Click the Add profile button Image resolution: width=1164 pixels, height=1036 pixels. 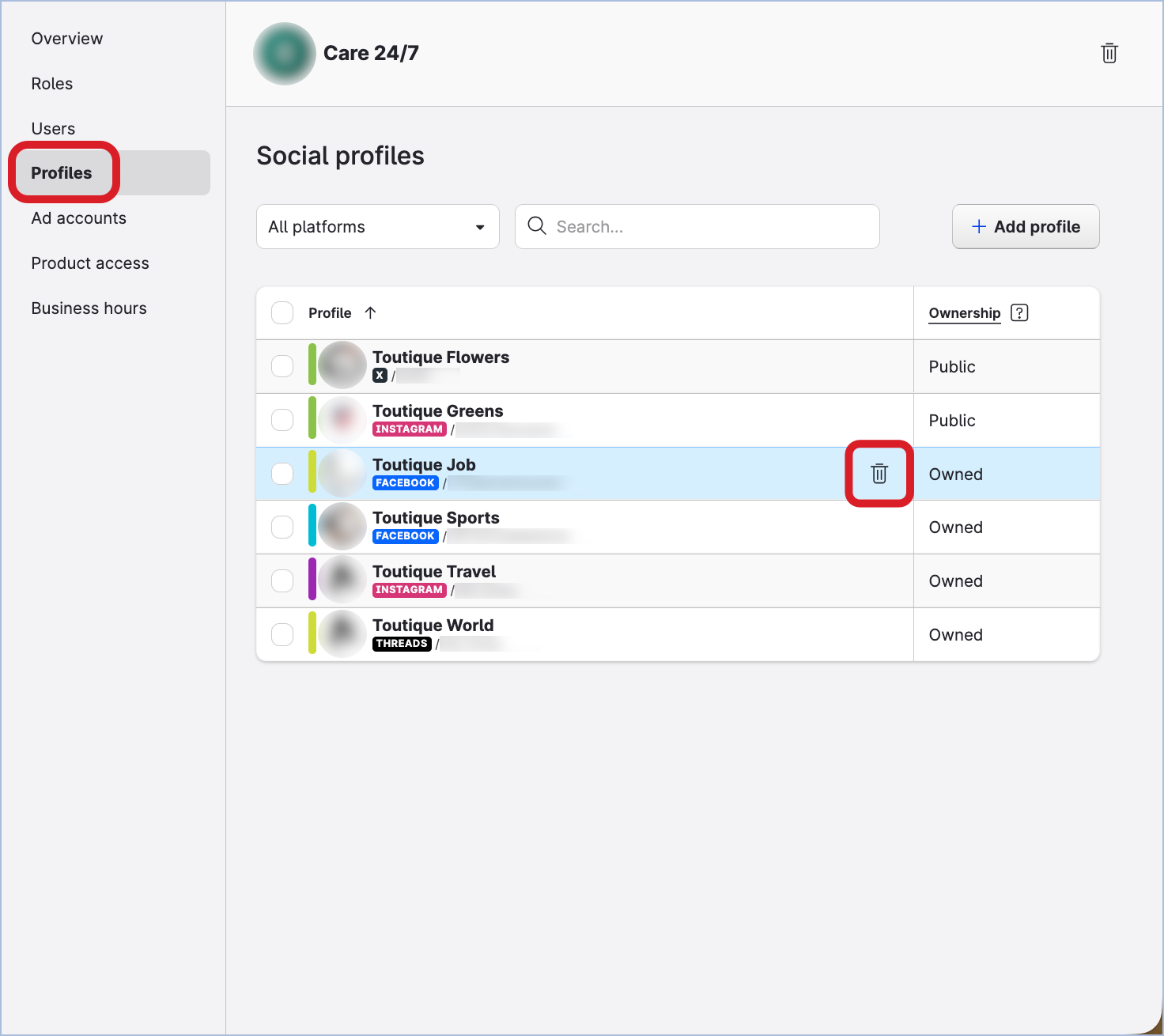1025,227
